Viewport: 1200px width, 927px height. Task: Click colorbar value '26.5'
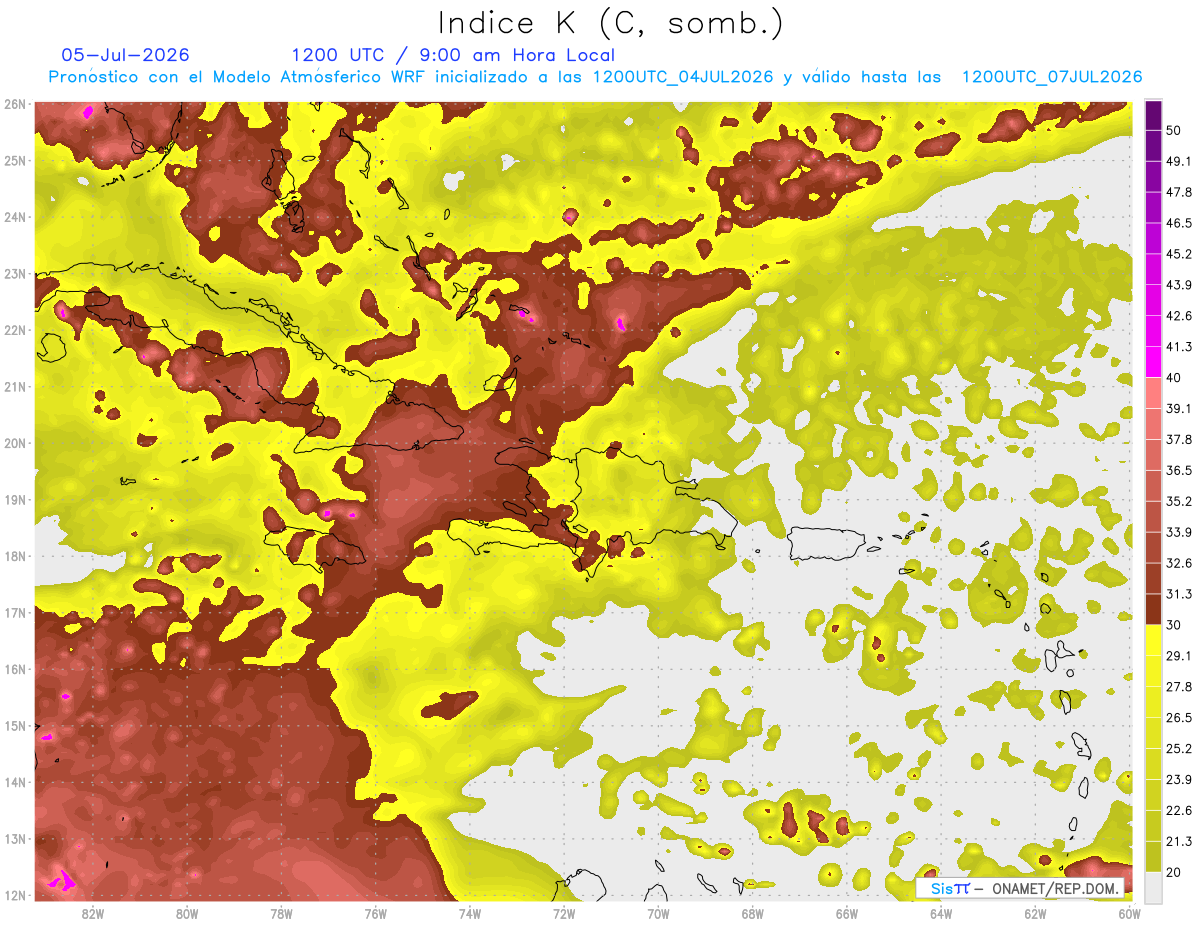pos(1179,717)
